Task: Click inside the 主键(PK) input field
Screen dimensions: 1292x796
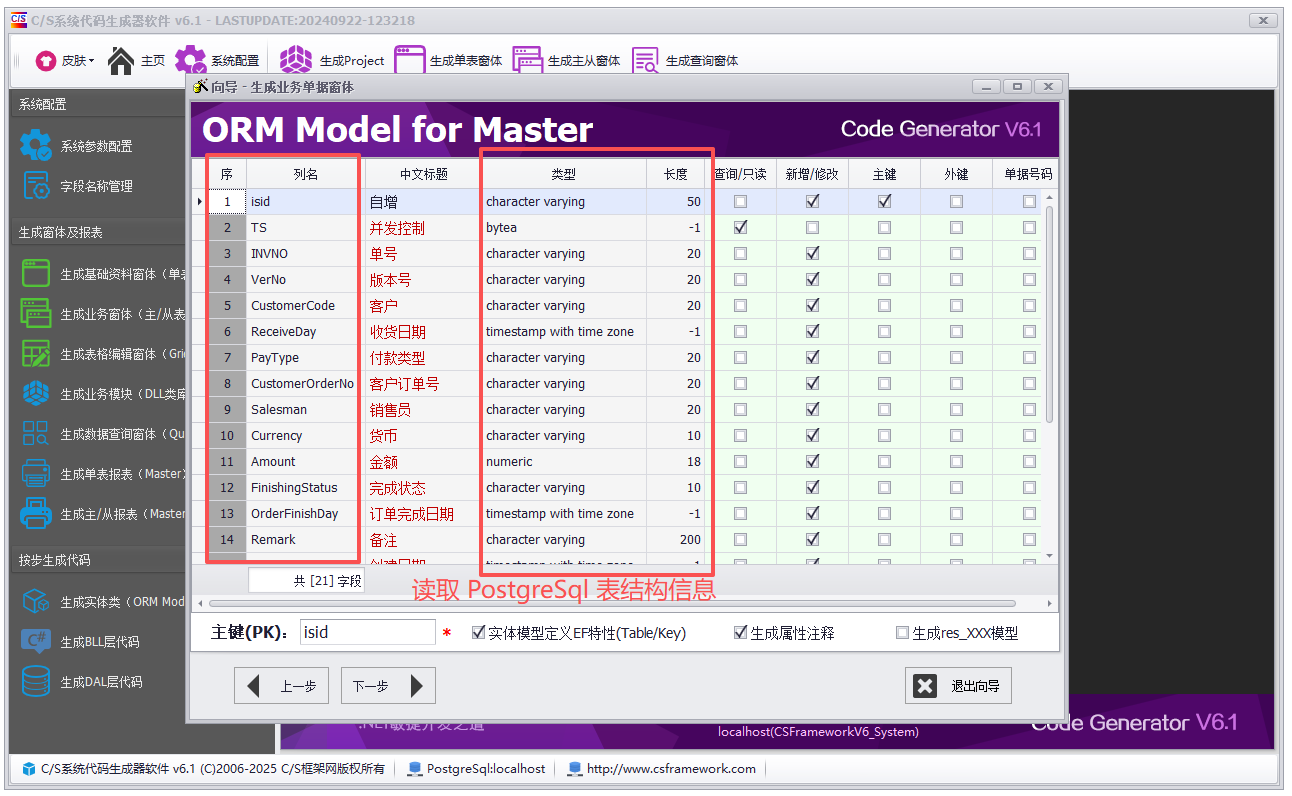Action: pos(368,631)
